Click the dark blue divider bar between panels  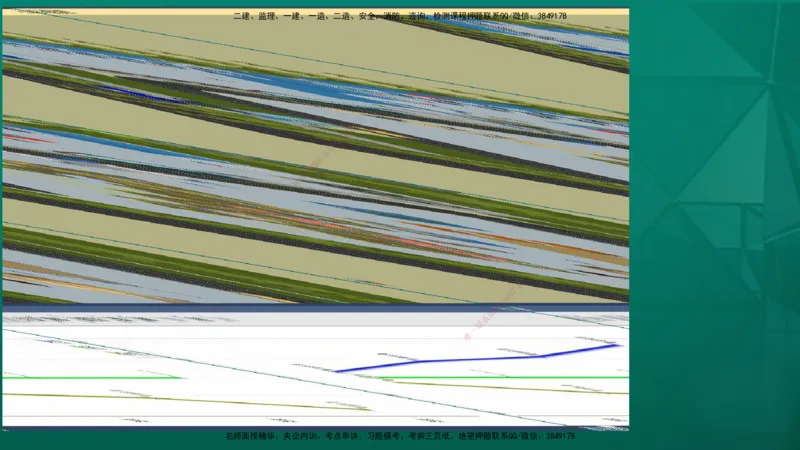point(315,308)
